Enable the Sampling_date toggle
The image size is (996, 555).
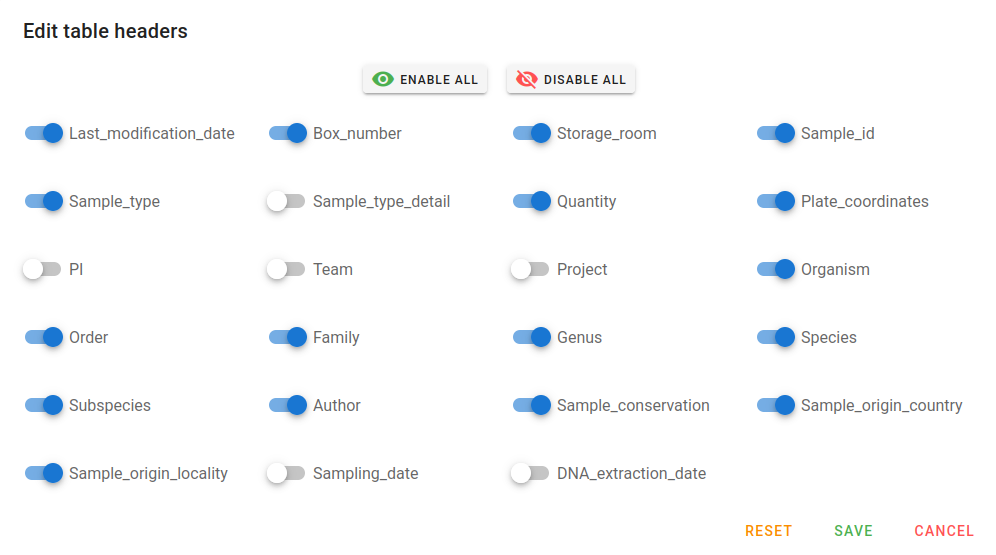point(286,473)
